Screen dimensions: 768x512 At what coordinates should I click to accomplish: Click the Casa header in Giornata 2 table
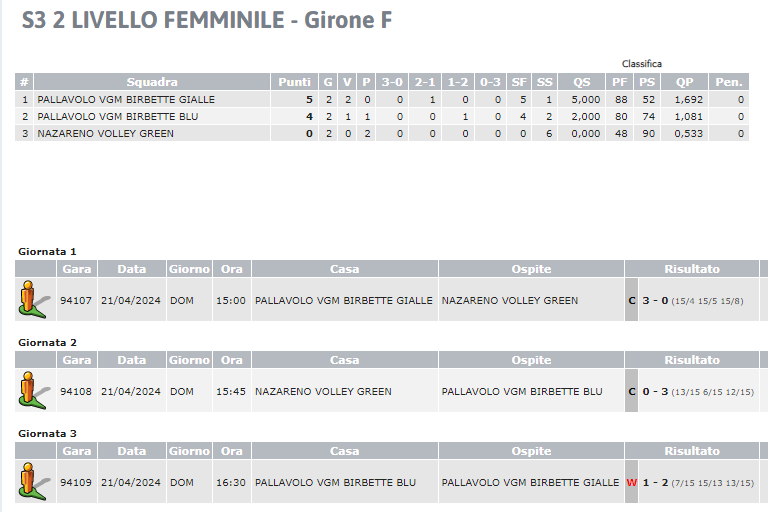pyautogui.click(x=344, y=360)
